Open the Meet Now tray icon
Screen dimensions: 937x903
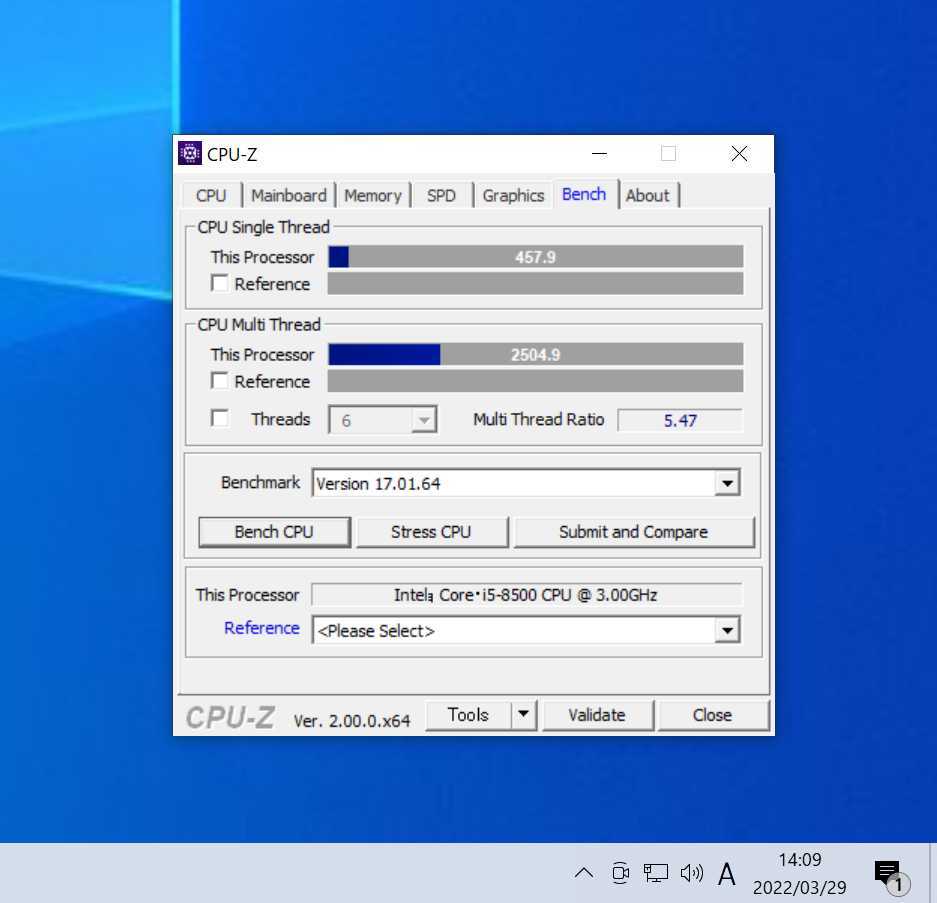point(620,873)
